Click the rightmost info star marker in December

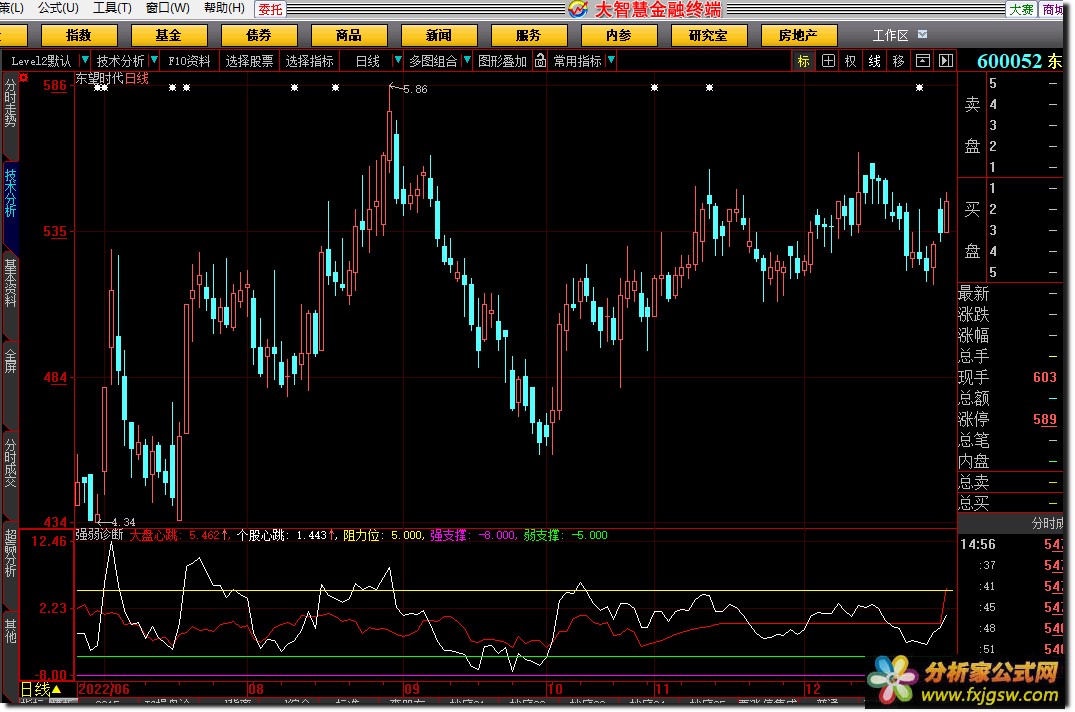[x=919, y=87]
